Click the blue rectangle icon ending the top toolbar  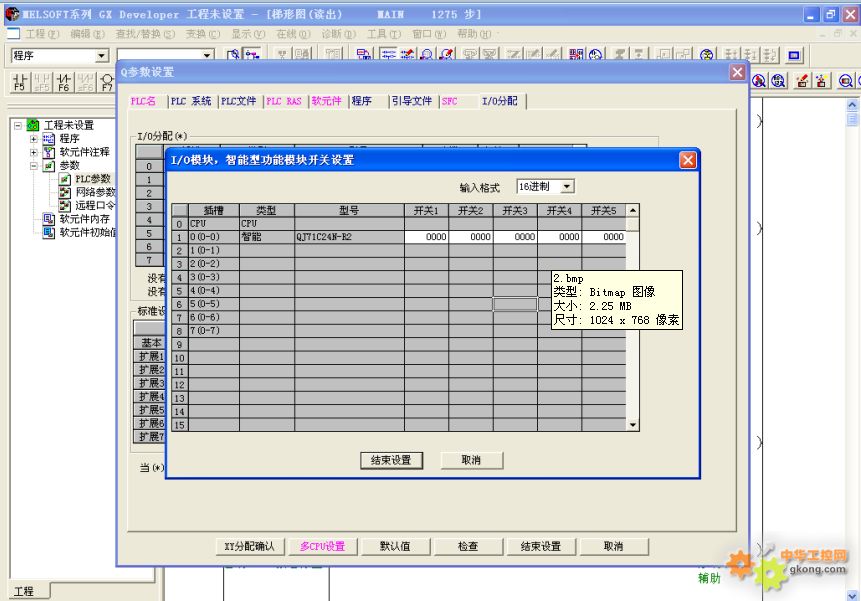coord(793,55)
